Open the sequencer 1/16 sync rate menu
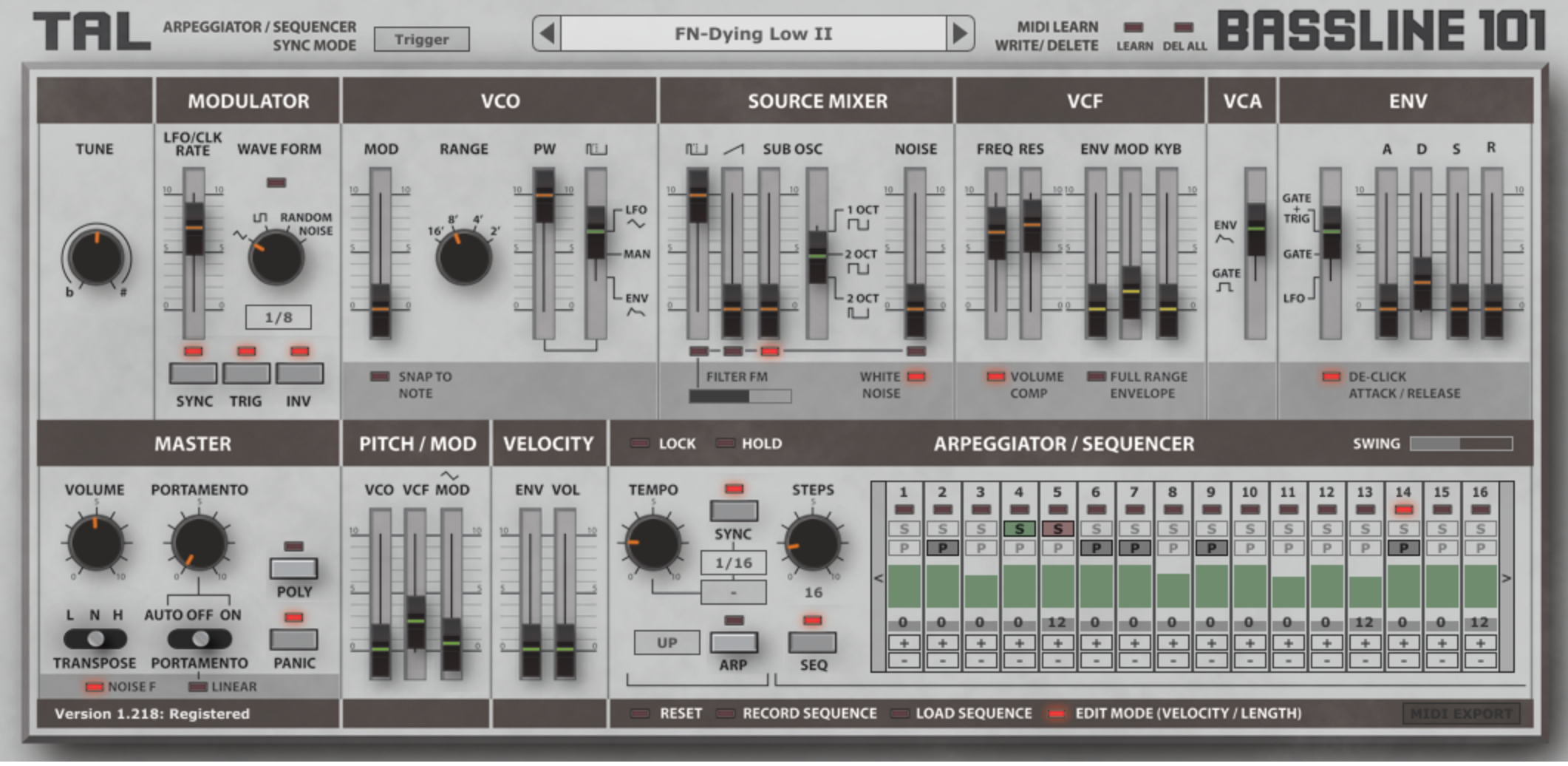The image size is (1568, 766). point(733,563)
